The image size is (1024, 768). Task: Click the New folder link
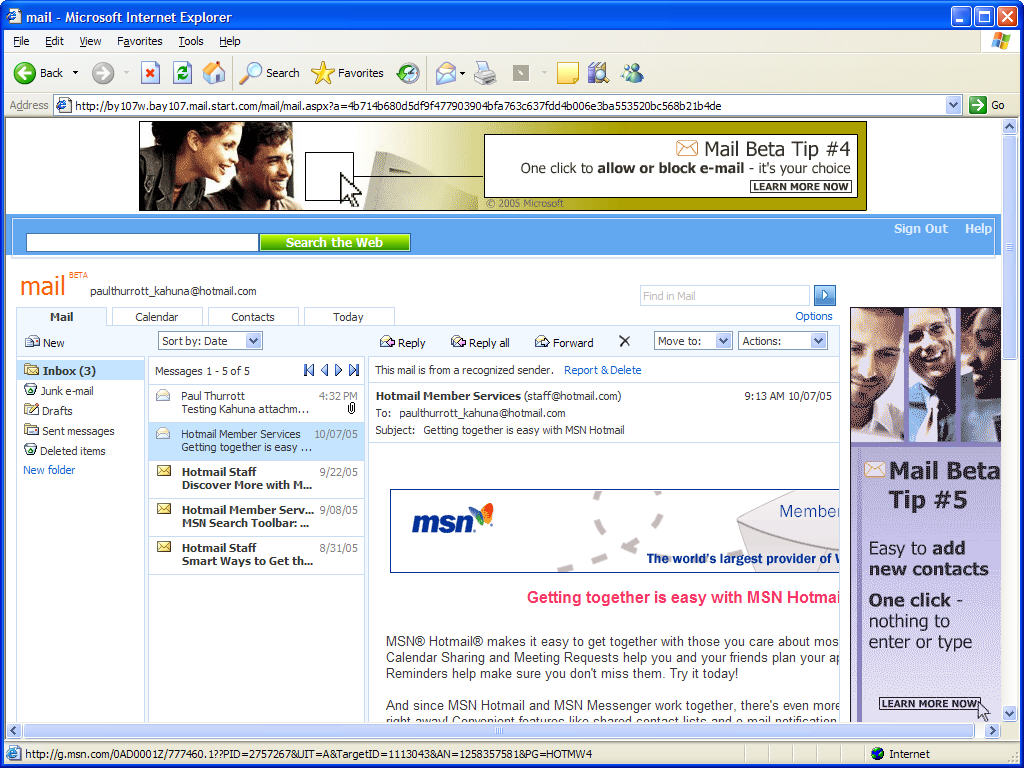click(49, 470)
